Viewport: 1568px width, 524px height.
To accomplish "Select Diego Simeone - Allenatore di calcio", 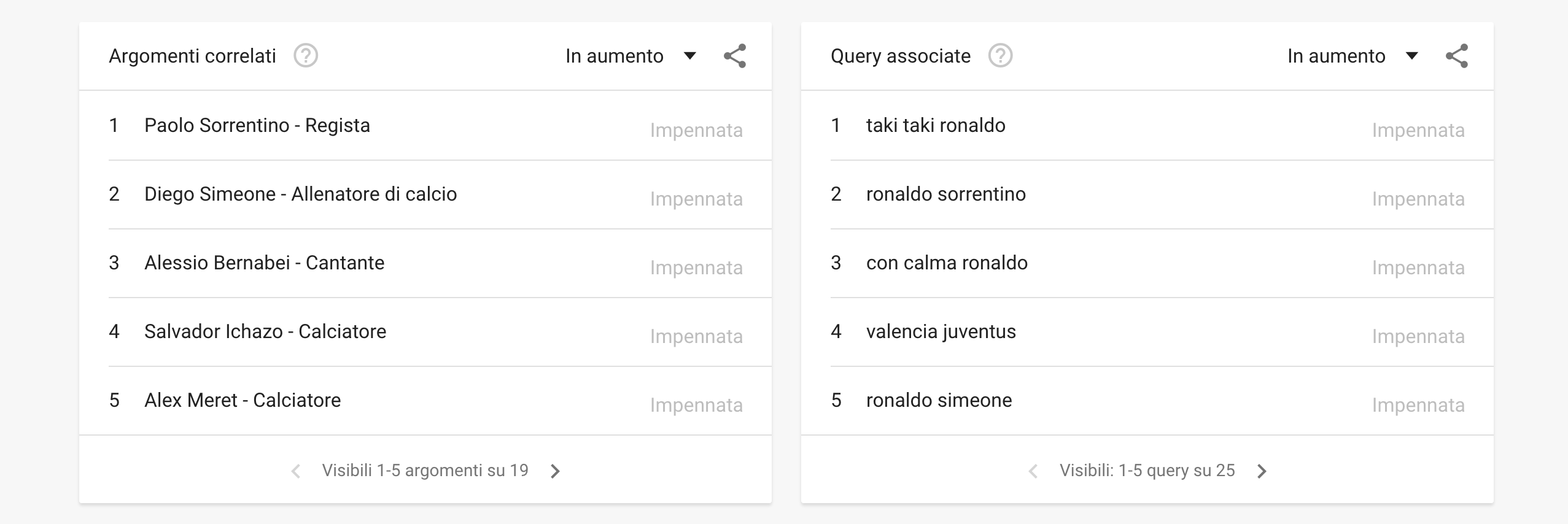I will pyautogui.click(x=300, y=194).
